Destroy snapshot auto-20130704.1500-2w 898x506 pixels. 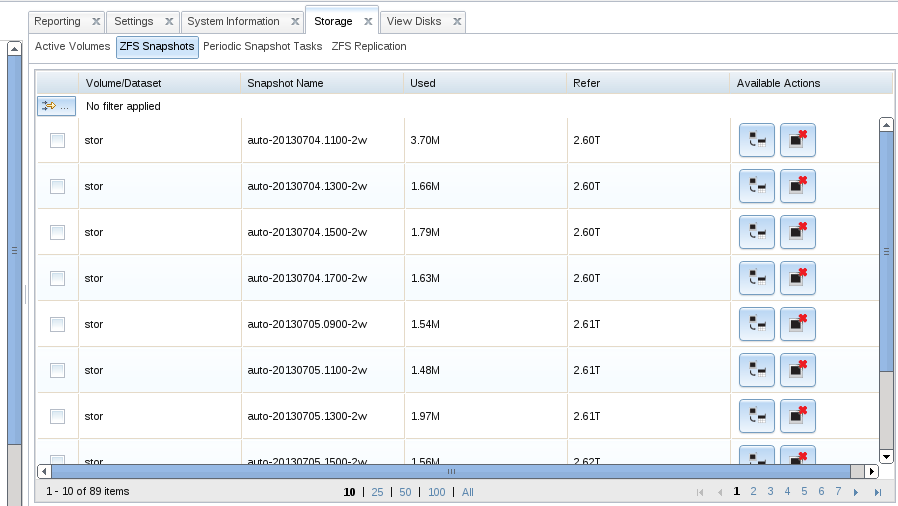pos(797,233)
